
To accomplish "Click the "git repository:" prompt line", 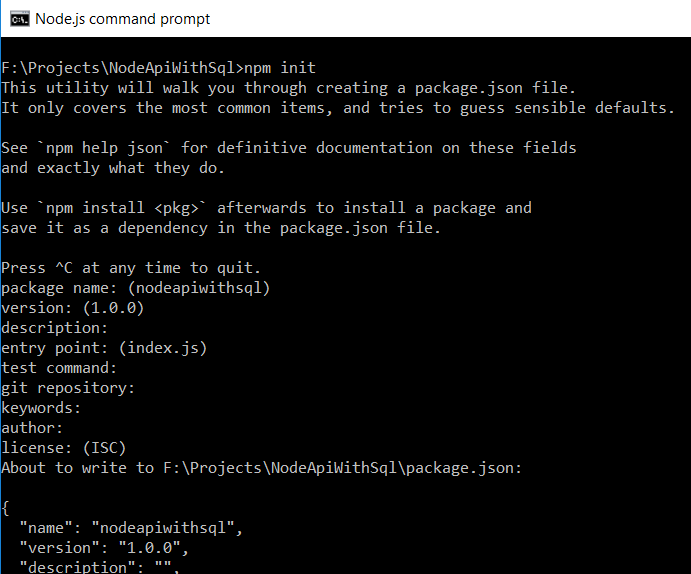I will (x=68, y=388).
